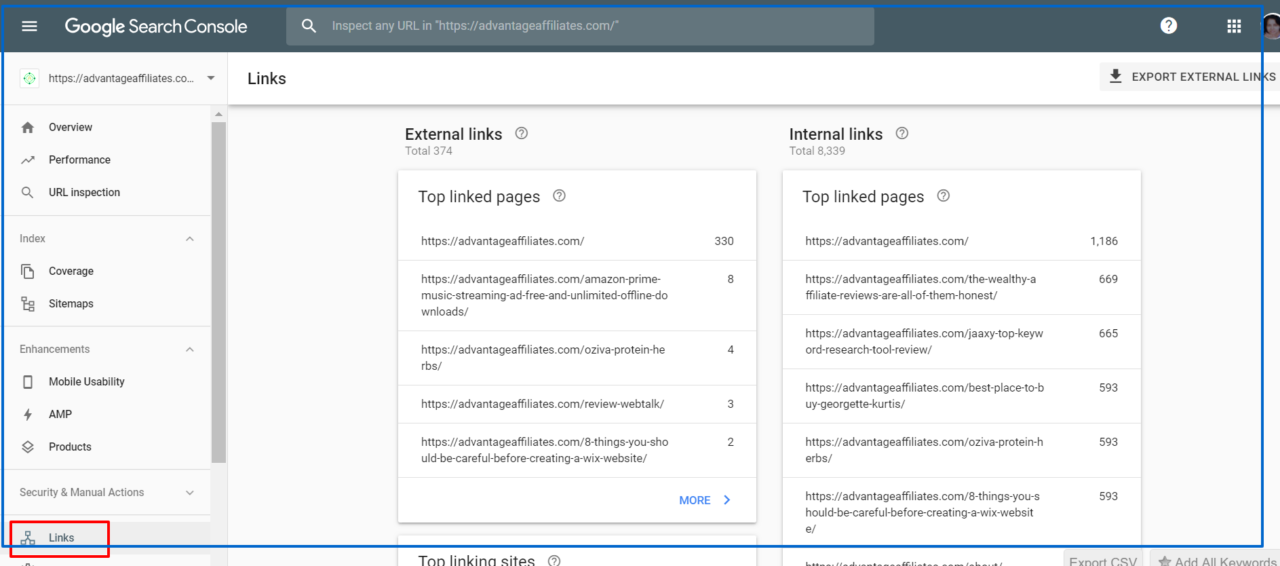Click Add All Keywords button
1280x566 pixels.
1215,562
